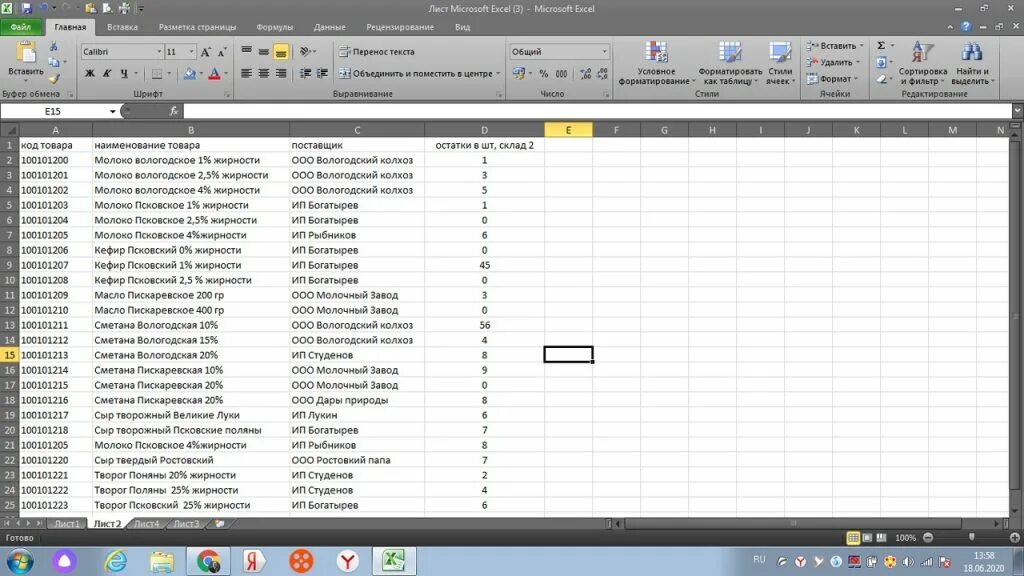Switch to the Вставка tab
Screen dimensions: 1024x576
122,27
